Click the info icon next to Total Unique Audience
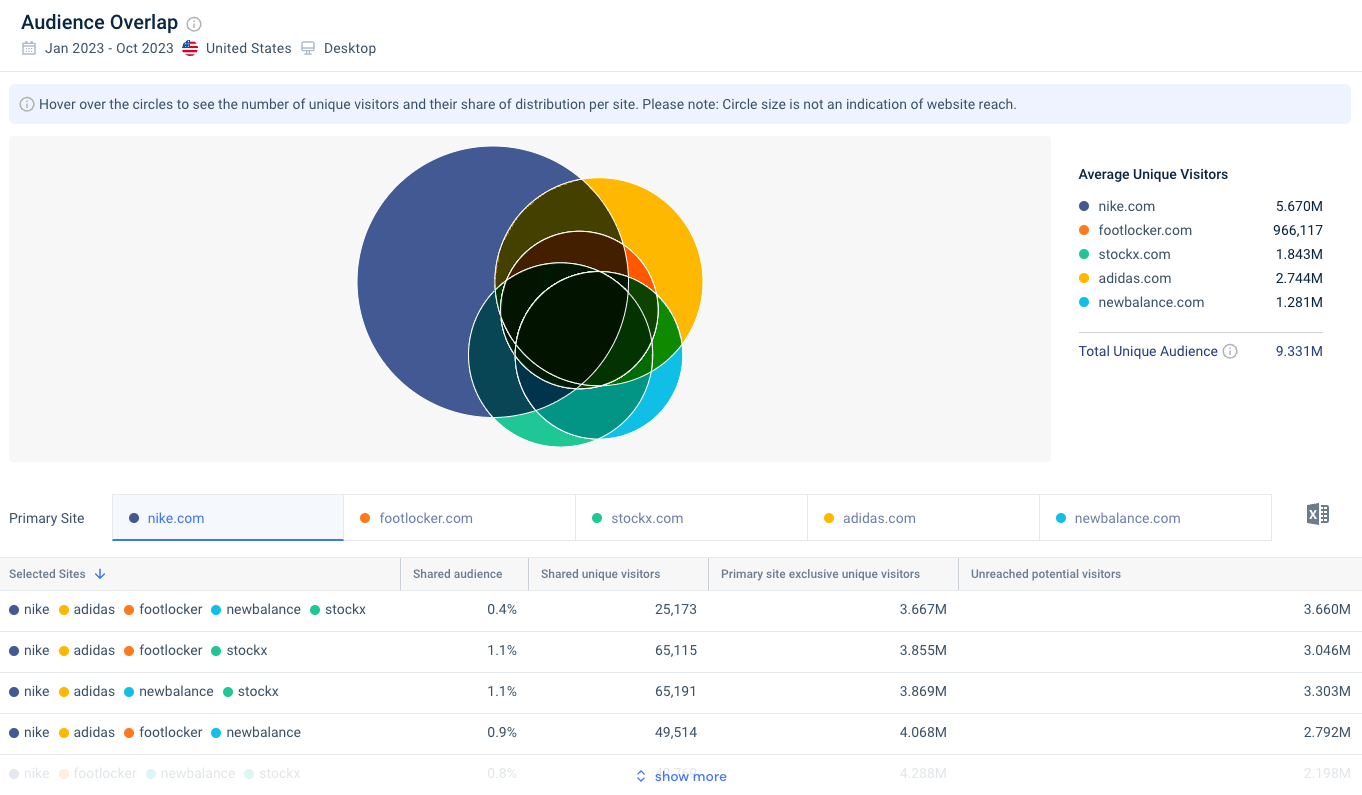The height and width of the screenshot is (795, 1362). [x=1230, y=351]
